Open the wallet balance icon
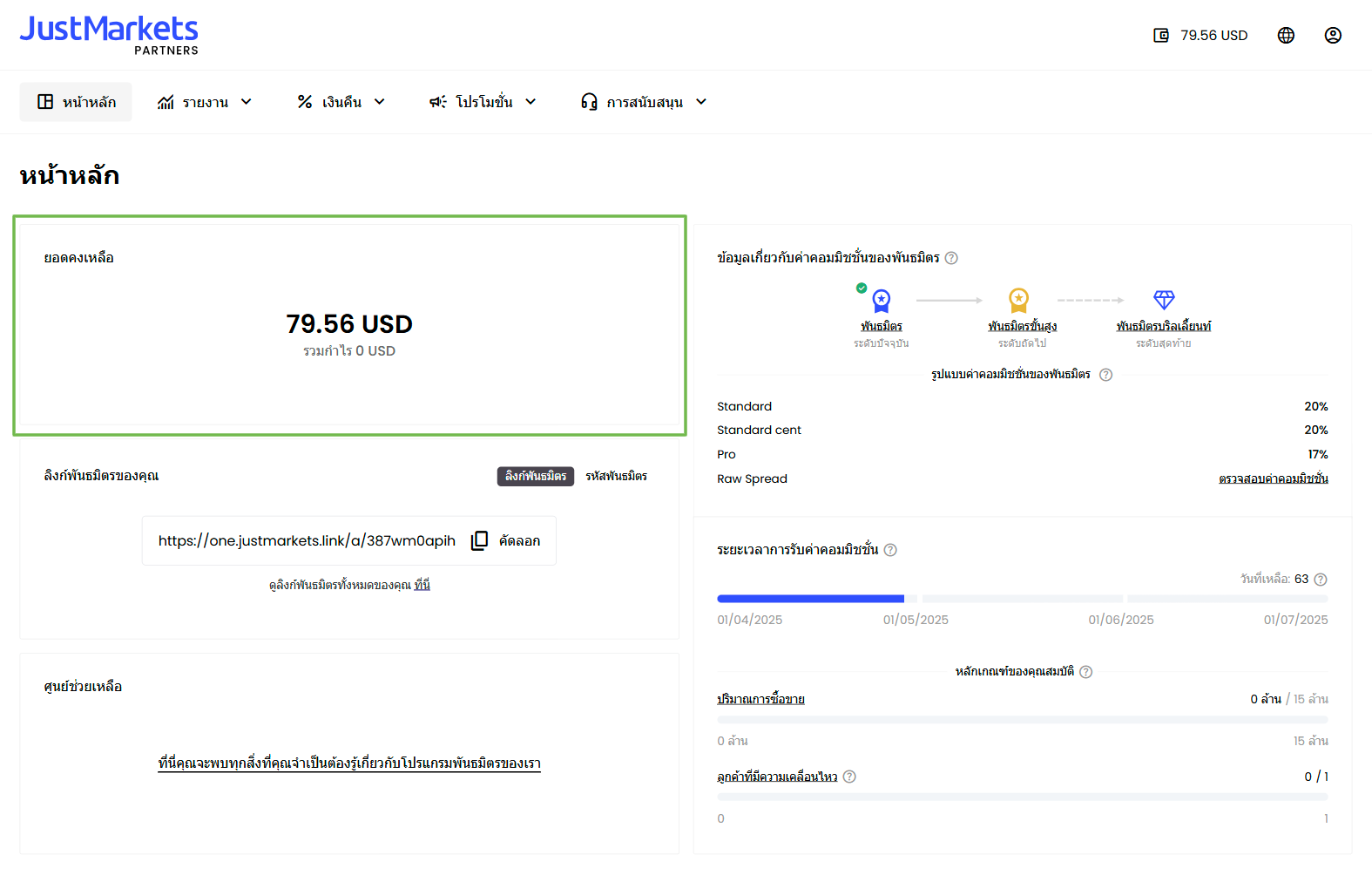 [1161, 36]
